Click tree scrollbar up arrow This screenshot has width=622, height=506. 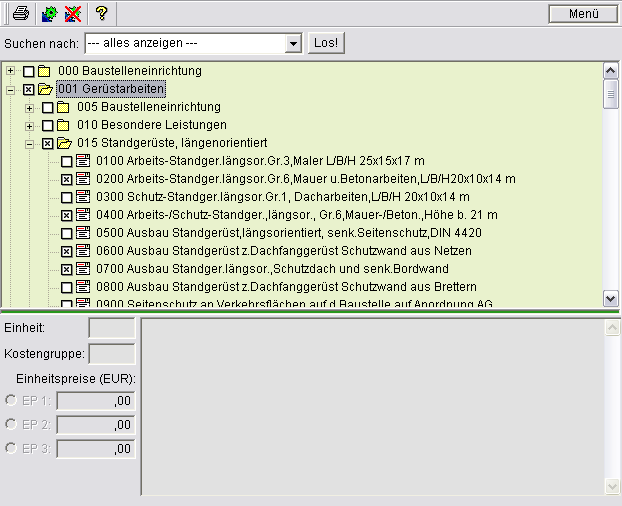tap(610, 71)
